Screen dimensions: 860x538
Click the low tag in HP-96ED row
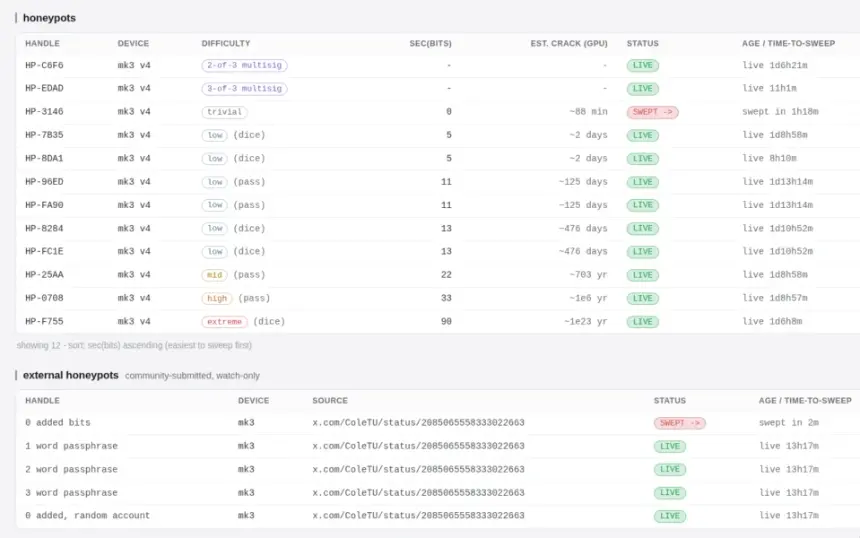point(214,182)
